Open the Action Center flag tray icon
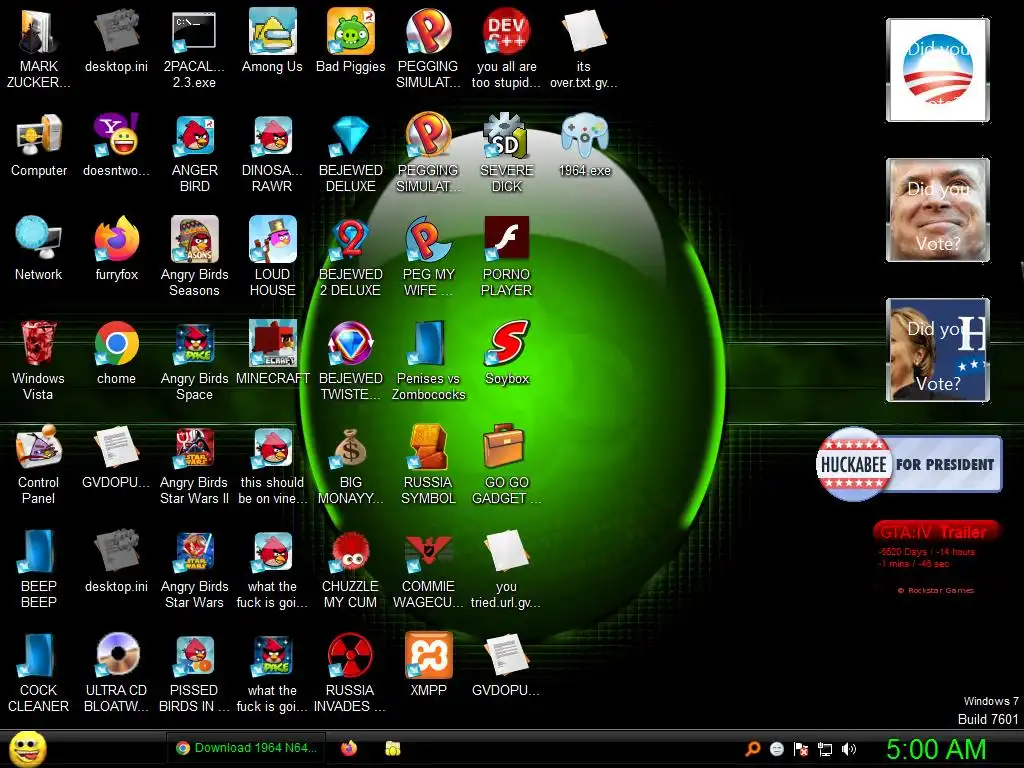Image resolution: width=1024 pixels, height=768 pixels. [801, 749]
